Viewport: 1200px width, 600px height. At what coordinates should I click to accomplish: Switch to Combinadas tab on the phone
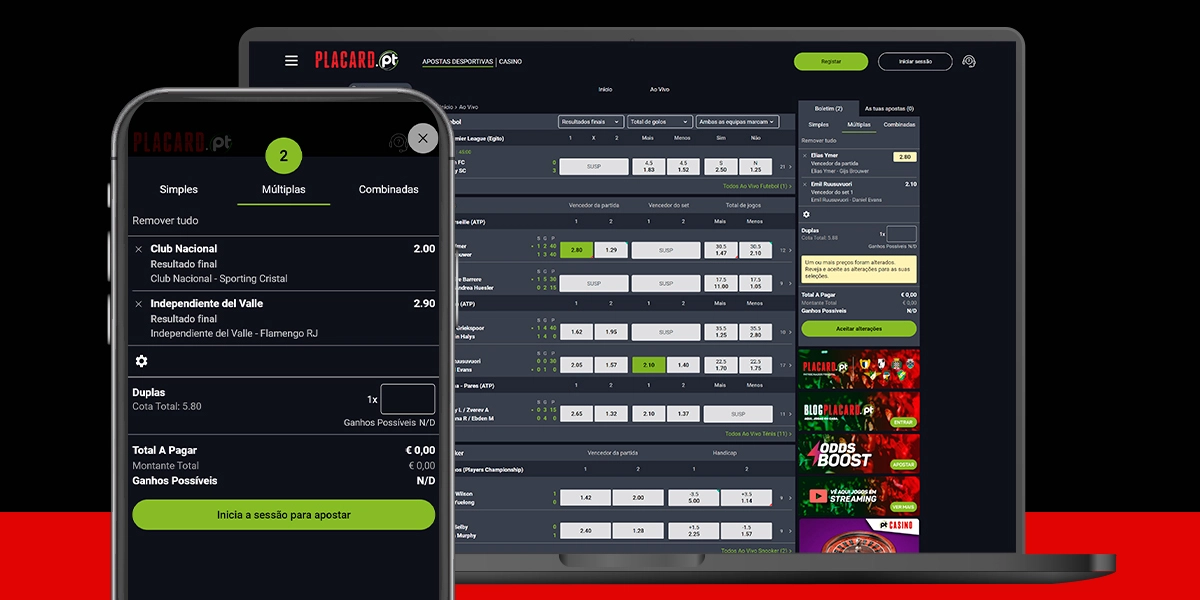tap(389, 189)
